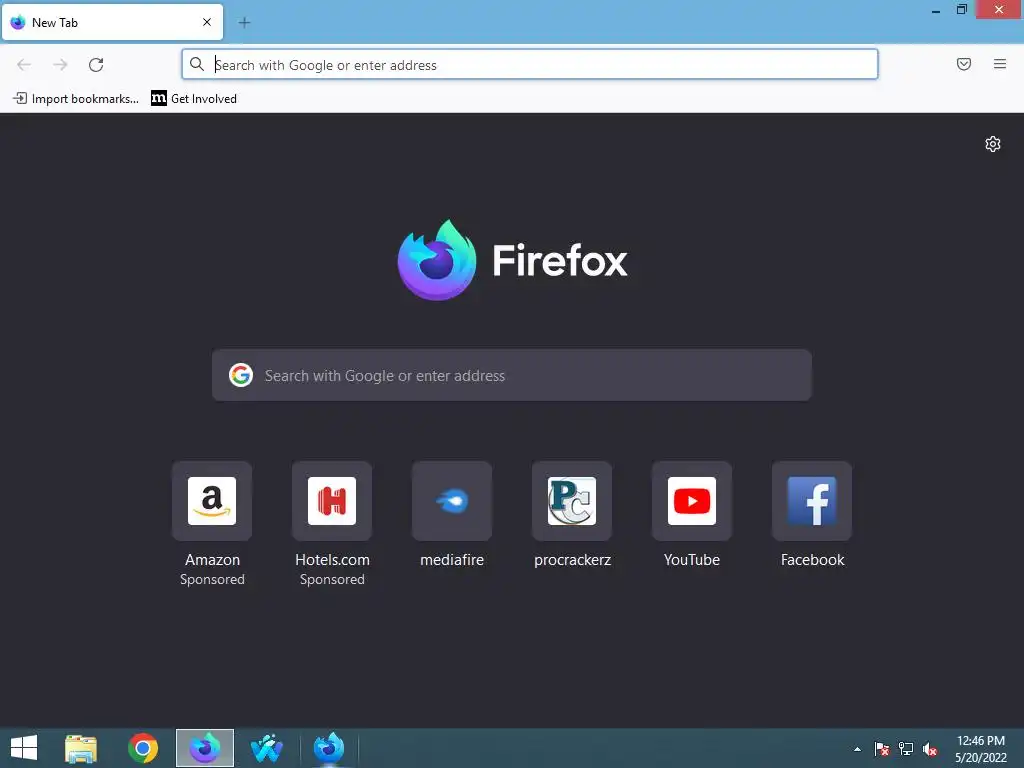Open the Amazon sponsored shortcut tile
Viewport: 1024px width, 768px height.
212,501
